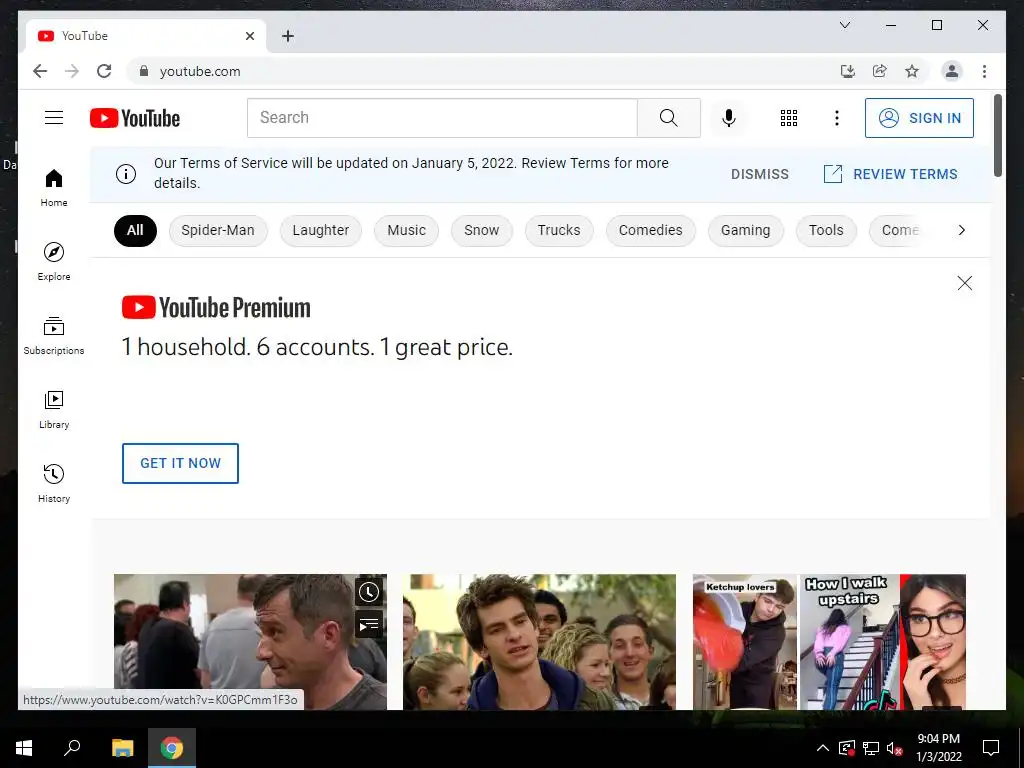Show hidden system tray icons chevron
The height and width of the screenshot is (768, 1024).
click(823, 748)
